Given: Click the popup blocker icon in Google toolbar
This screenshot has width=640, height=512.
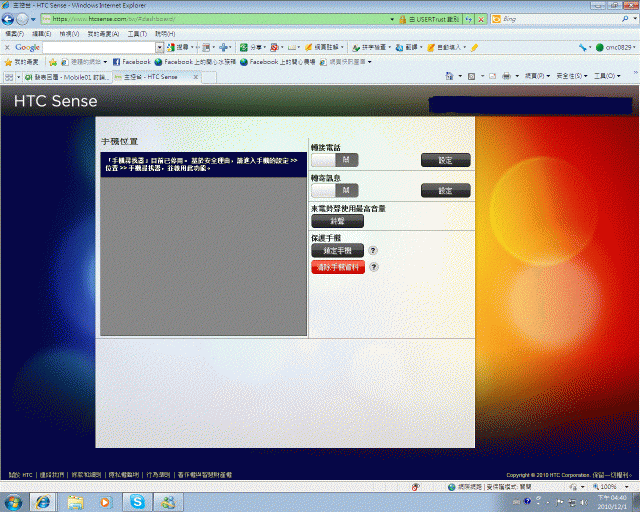Looking at the screenshot, I should pyautogui.click(x=274, y=47).
